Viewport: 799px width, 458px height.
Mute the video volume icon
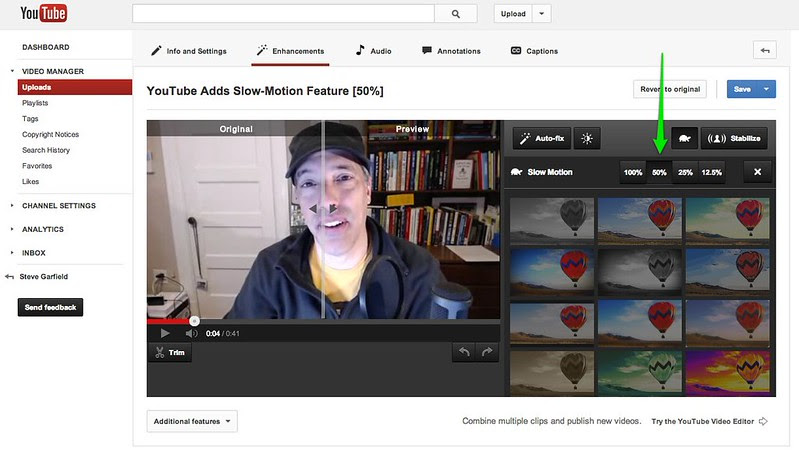click(192, 333)
